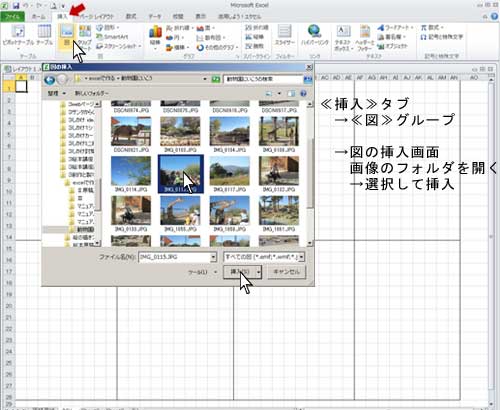
Task: Click the Text Box icon
Action: [x=343, y=31]
